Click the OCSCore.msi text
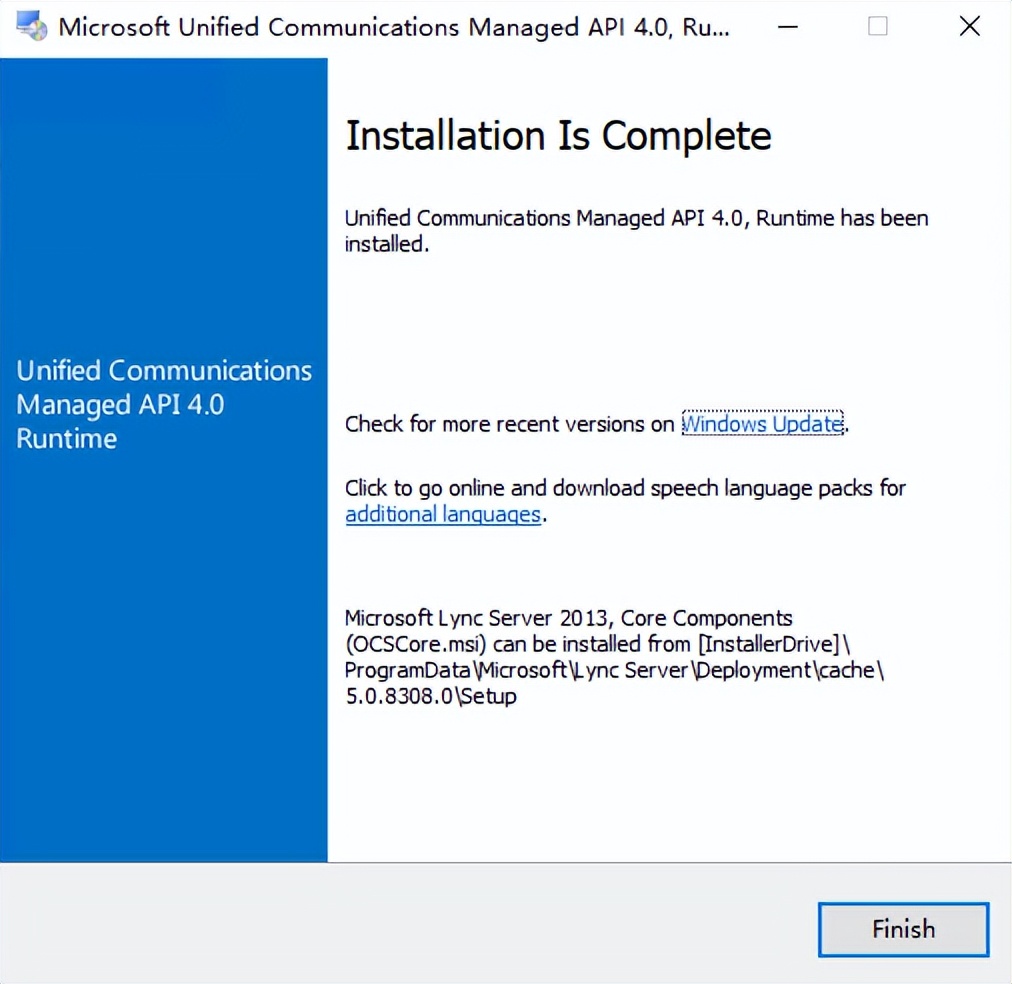This screenshot has height=984, width=1012. 416,644
